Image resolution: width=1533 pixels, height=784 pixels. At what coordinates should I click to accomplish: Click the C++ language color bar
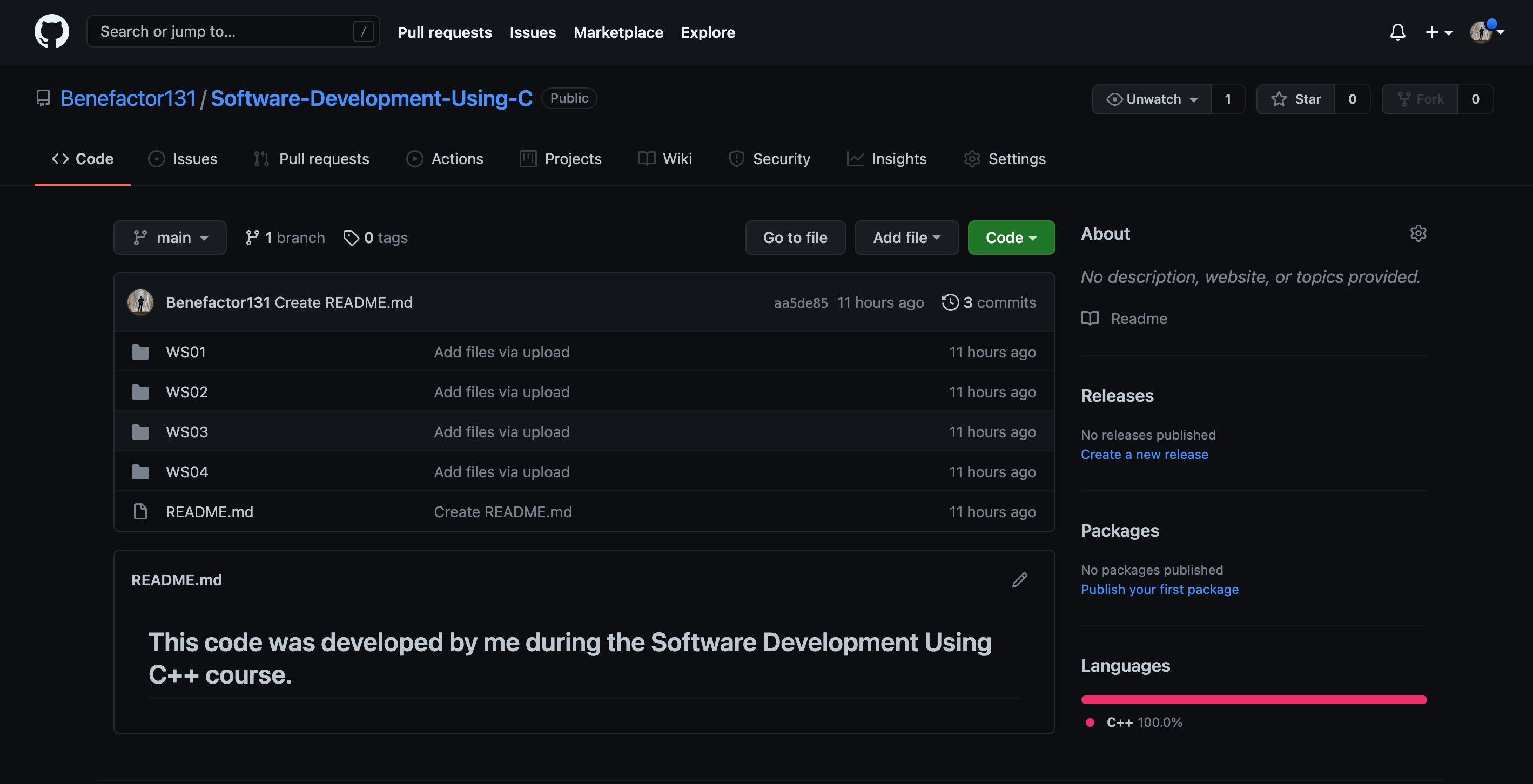tap(1253, 700)
